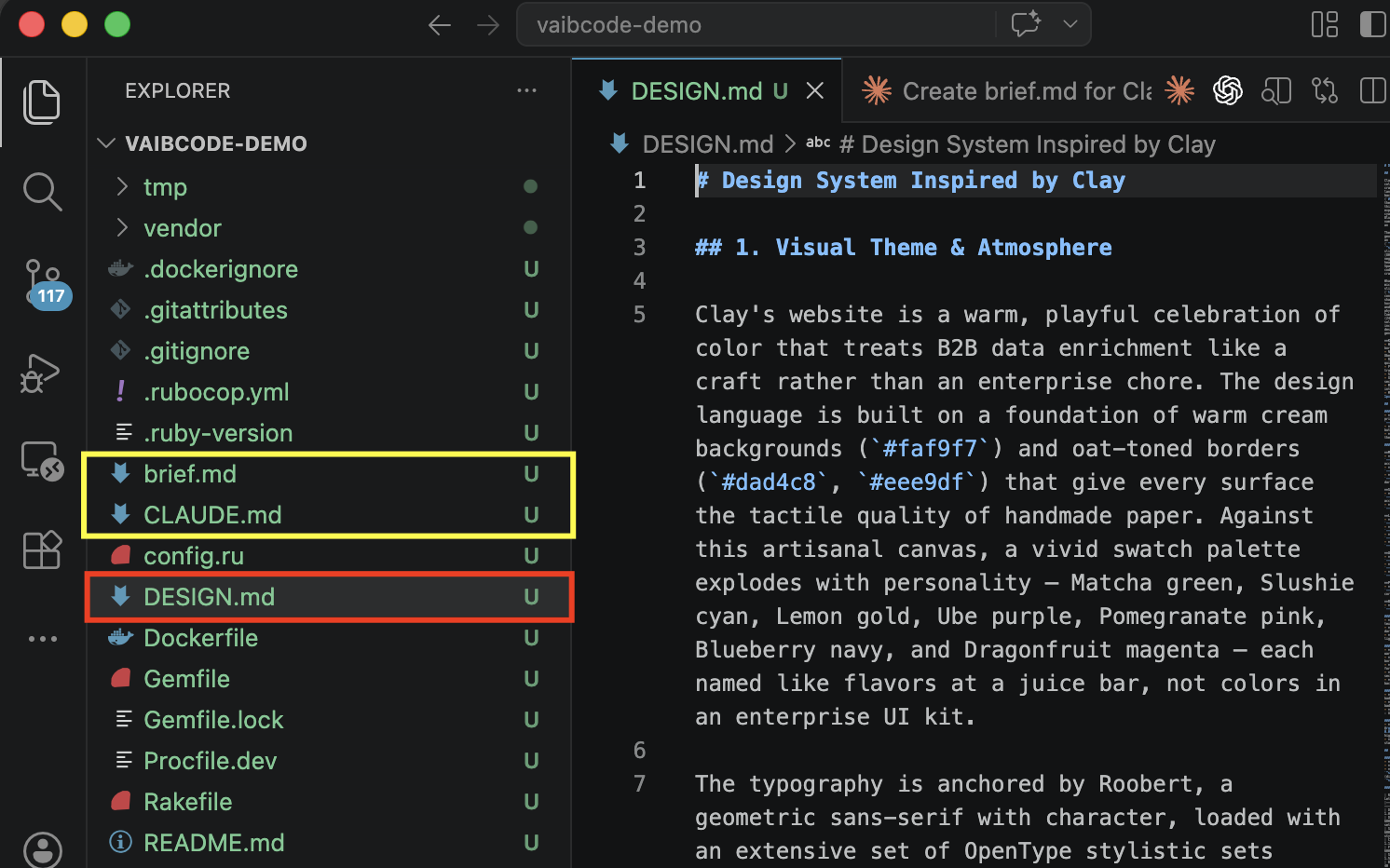Open markdown preview to the side
The height and width of the screenshot is (868, 1390).
pyautogui.click(x=1276, y=90)
